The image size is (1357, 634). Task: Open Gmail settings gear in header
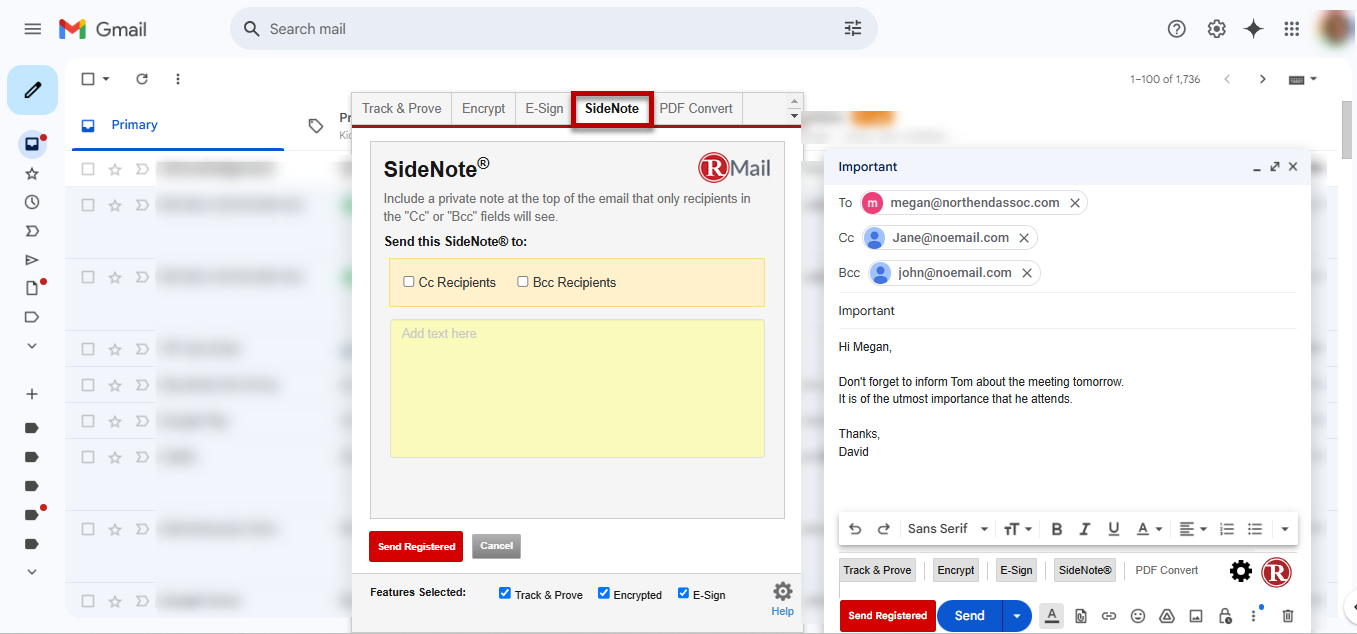[x=1216, y=29]
